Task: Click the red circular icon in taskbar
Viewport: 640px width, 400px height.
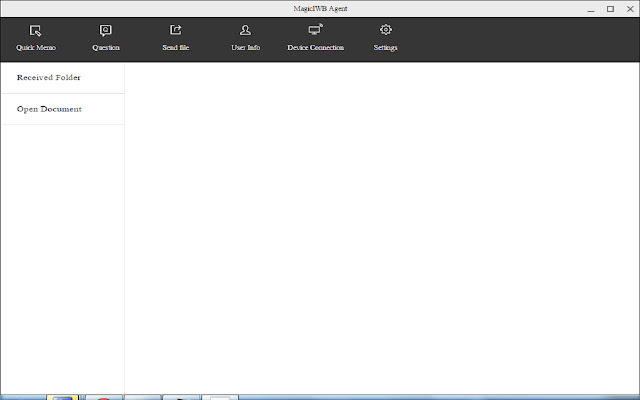Action: (x=101, y=397)
